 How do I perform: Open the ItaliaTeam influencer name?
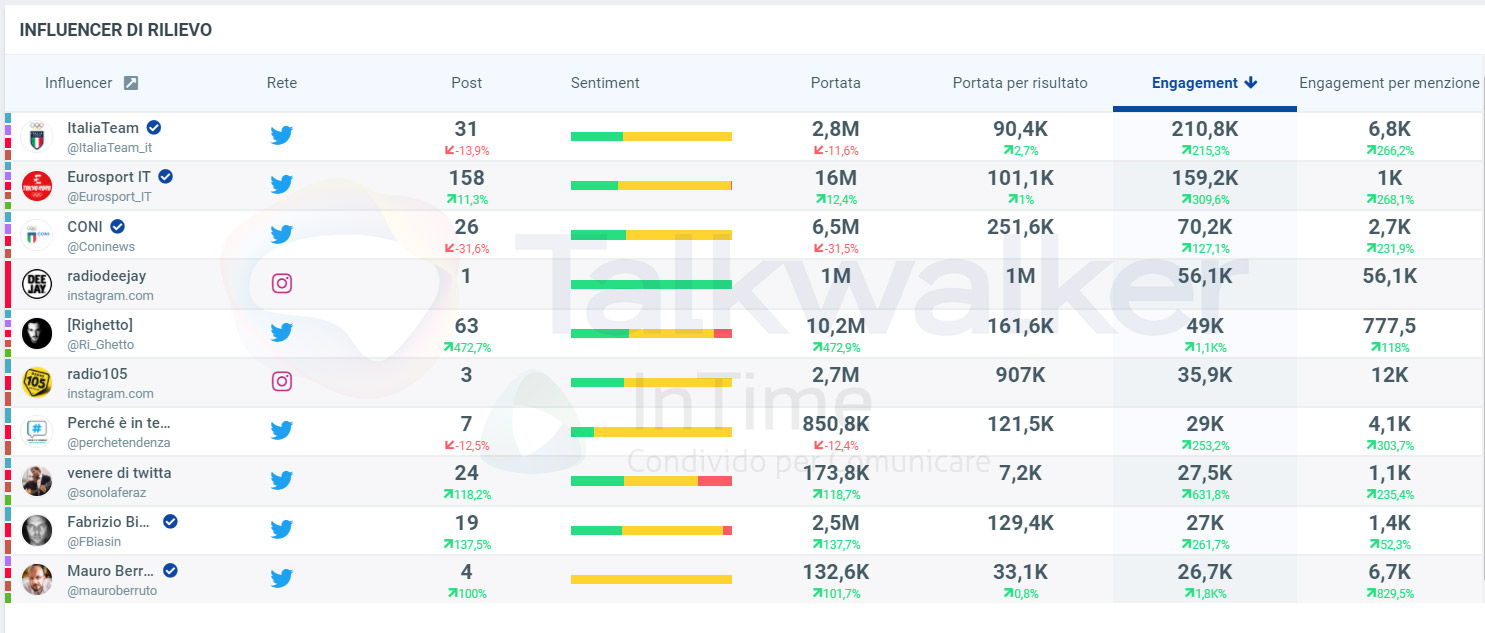[x=103, y=128]
